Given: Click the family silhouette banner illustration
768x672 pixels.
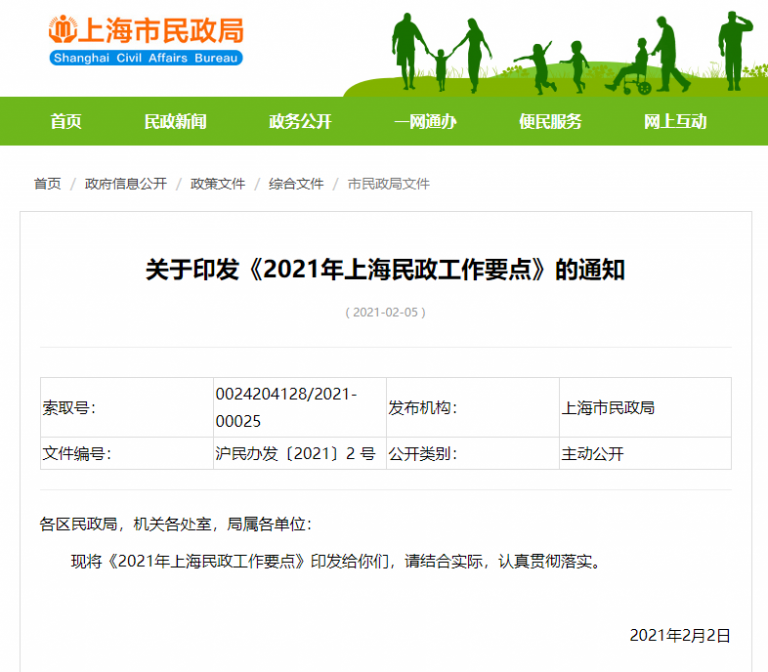Looking at the screenshot, I should pyautogui.click(x=555, y=53).
